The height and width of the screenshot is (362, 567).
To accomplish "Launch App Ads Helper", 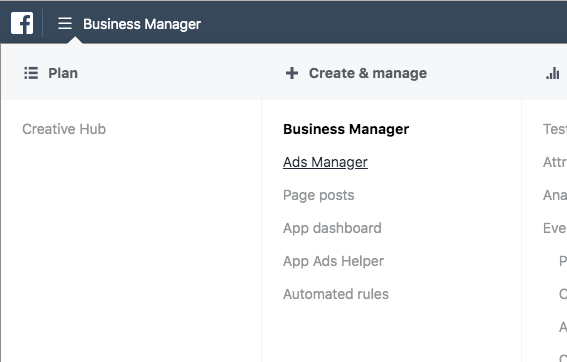I will coord(333,261).
